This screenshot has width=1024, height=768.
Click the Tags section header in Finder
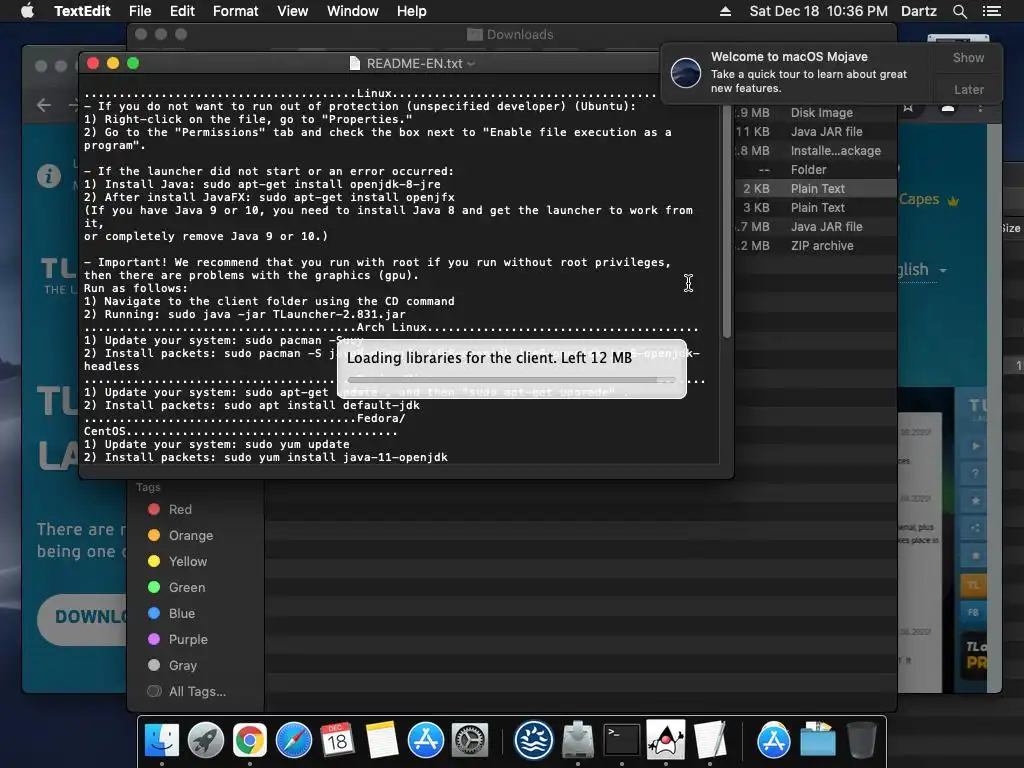[148, 487]
